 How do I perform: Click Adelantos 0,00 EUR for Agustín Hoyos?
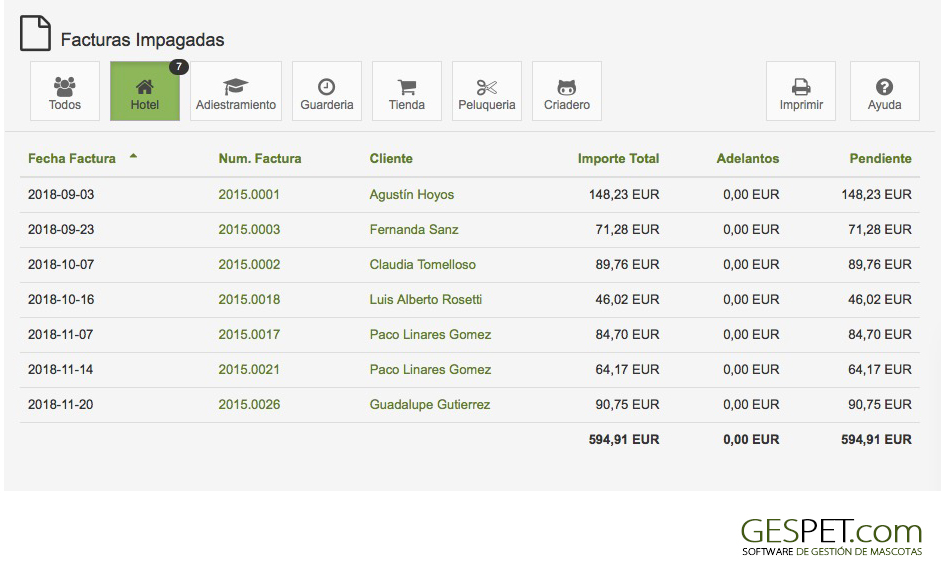pos(751,195)
